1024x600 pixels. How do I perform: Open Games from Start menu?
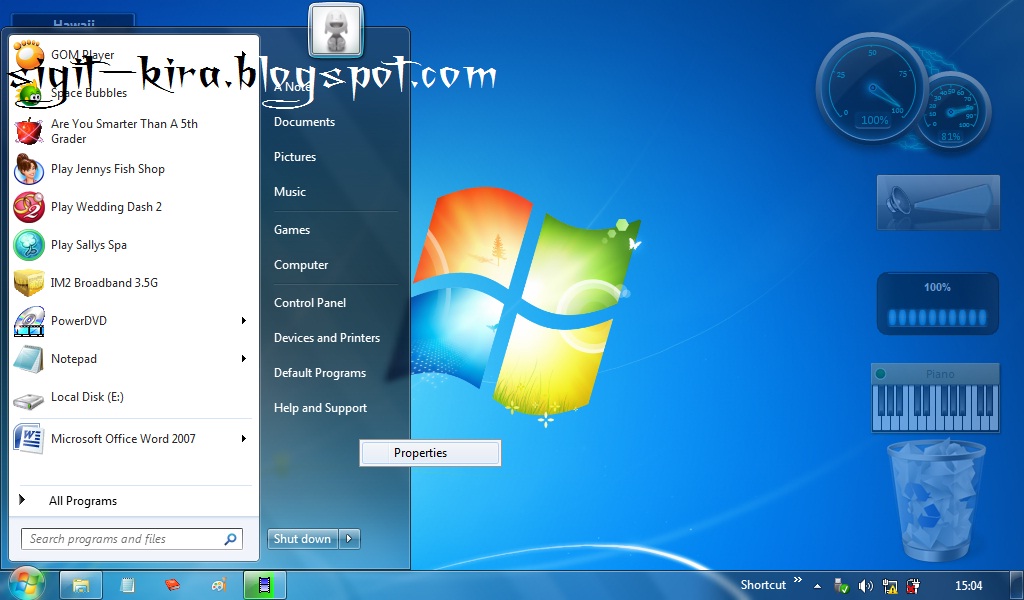pos(292,230)
